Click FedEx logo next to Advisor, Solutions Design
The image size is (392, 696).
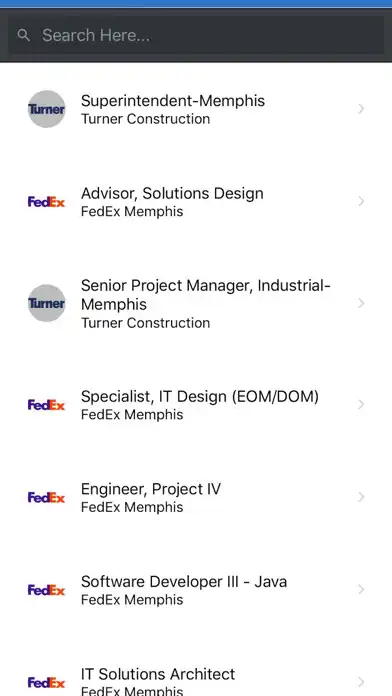[x=46, y=202]
